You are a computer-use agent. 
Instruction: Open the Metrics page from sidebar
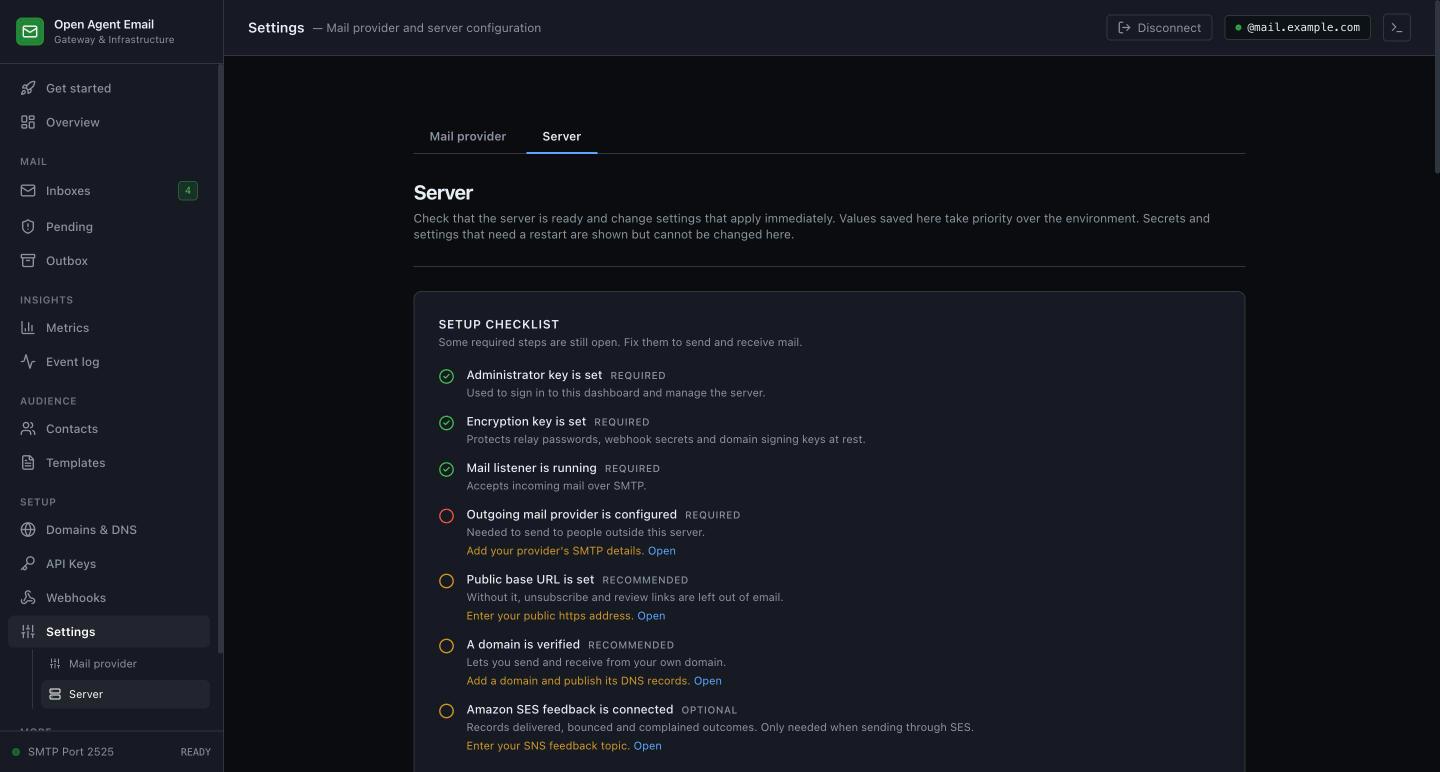[x=108, y=328]
